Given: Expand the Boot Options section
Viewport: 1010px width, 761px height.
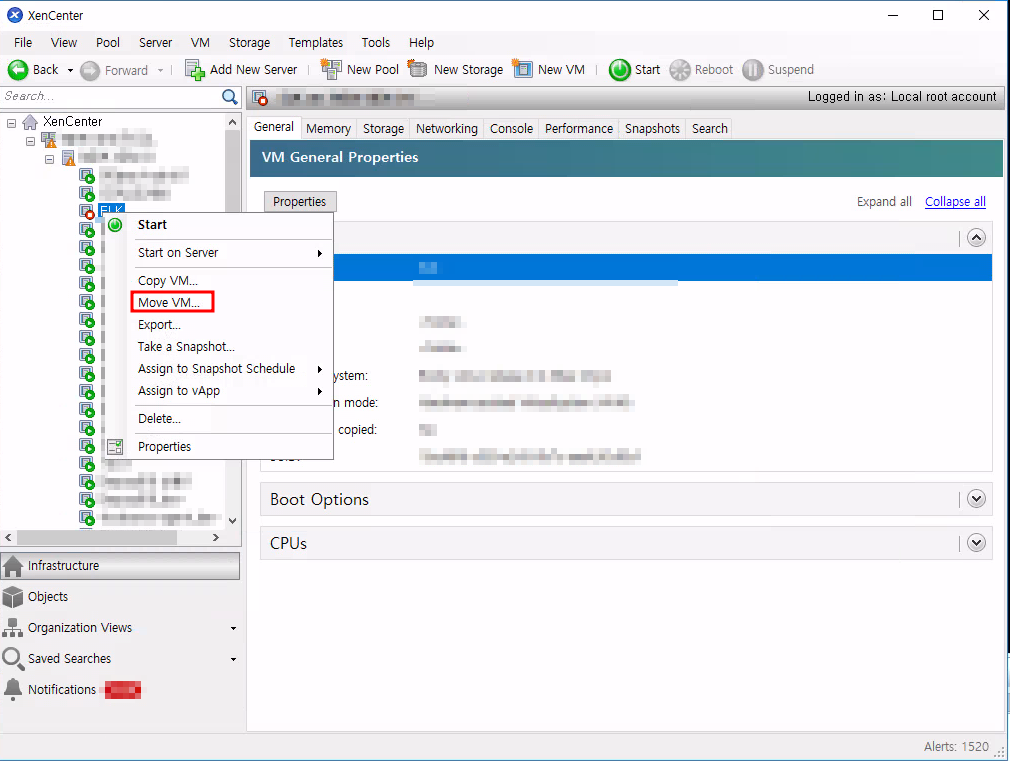Looking at the screenshot, I should click(x=977, y=499).
